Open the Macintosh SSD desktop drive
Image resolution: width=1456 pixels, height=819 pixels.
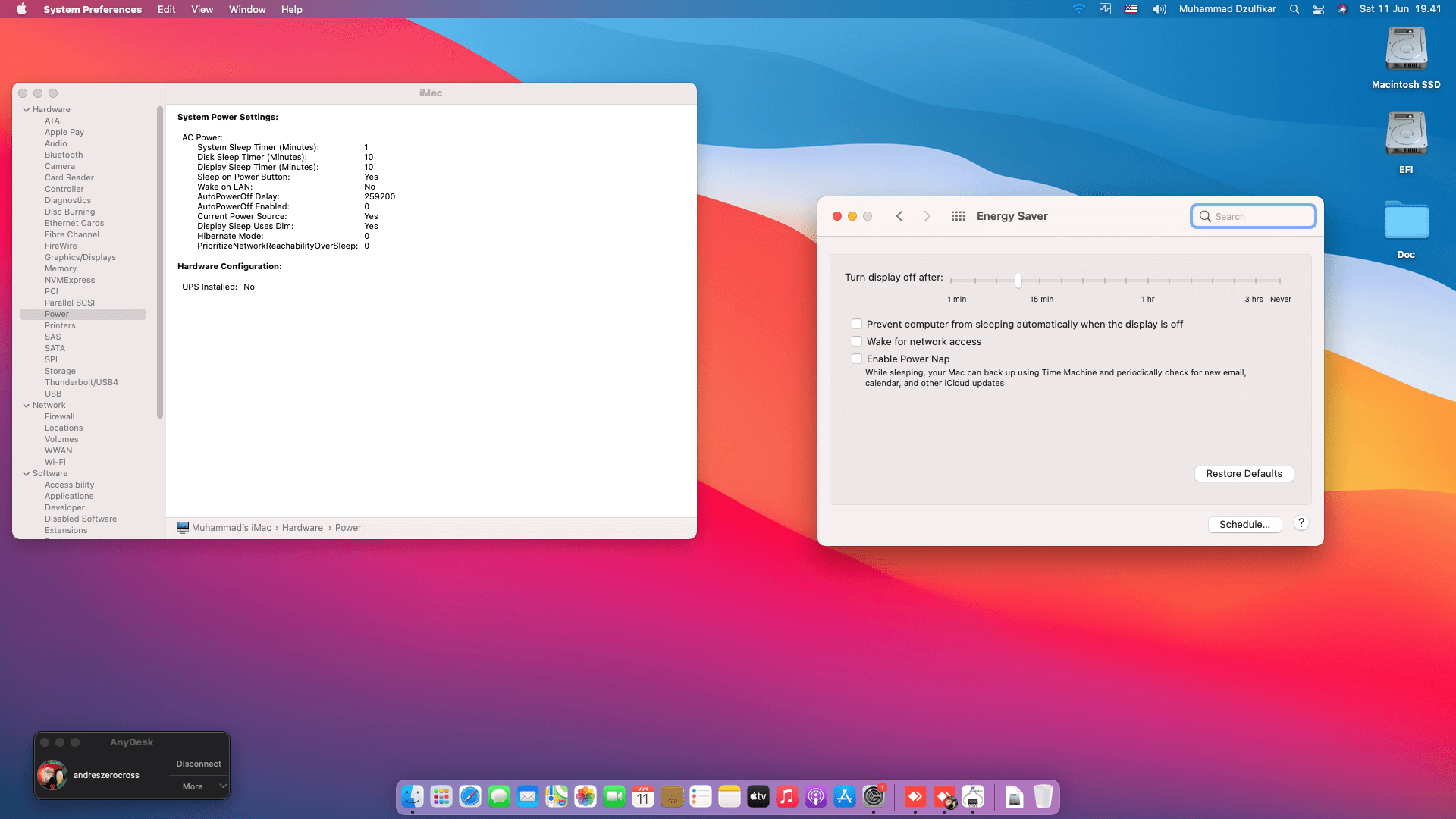[x=1406, y=50]
